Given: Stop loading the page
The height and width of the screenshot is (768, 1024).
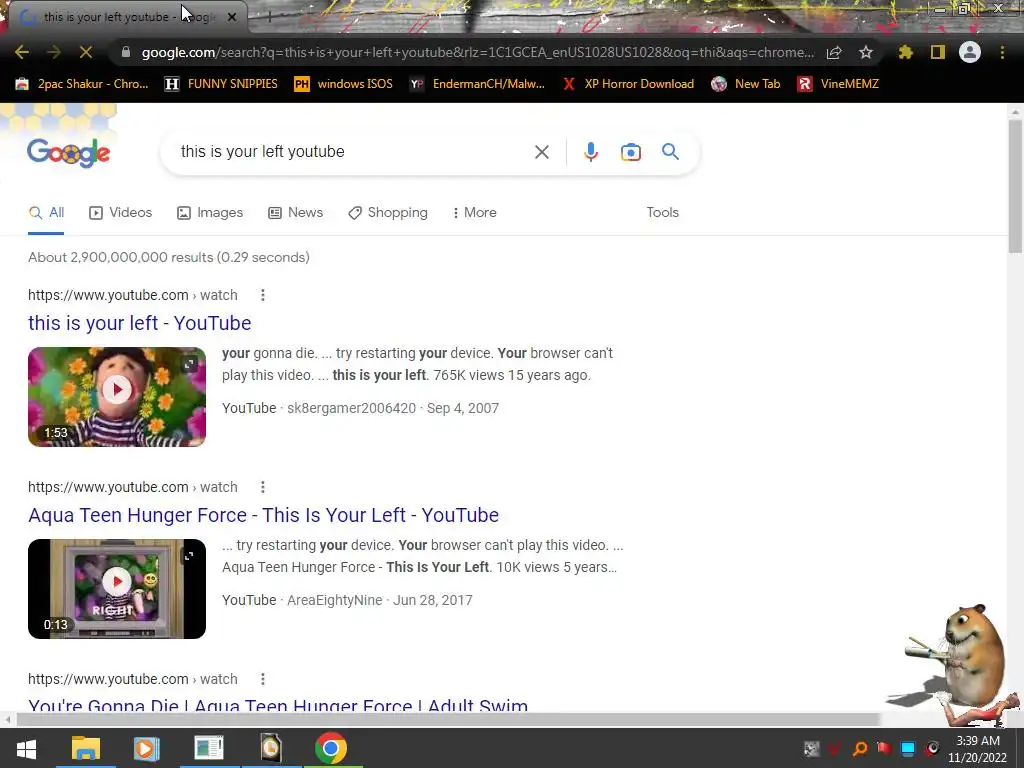Looking at the screenshot, I should (x=86, y=52).
